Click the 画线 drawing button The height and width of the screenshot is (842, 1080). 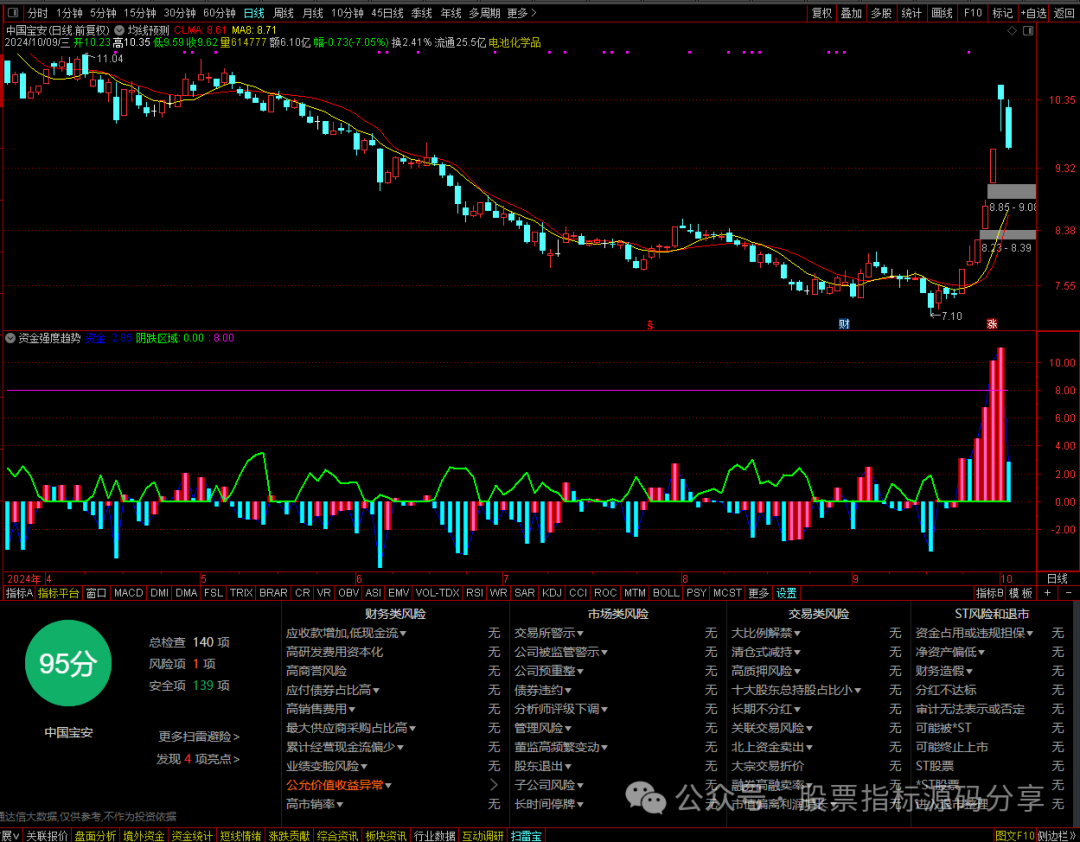(x=942, y=13)
